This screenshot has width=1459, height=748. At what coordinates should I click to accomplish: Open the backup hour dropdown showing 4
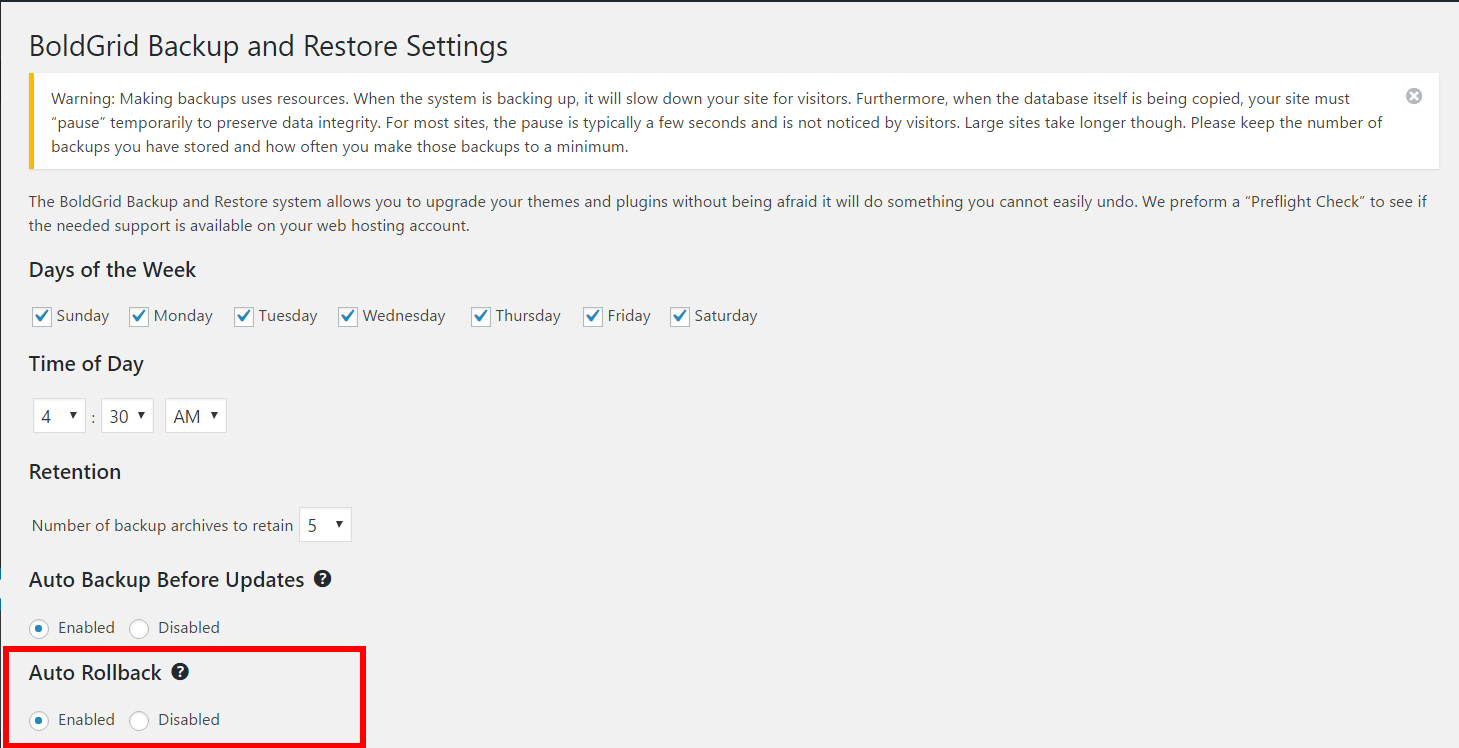[x=59, y=416]
